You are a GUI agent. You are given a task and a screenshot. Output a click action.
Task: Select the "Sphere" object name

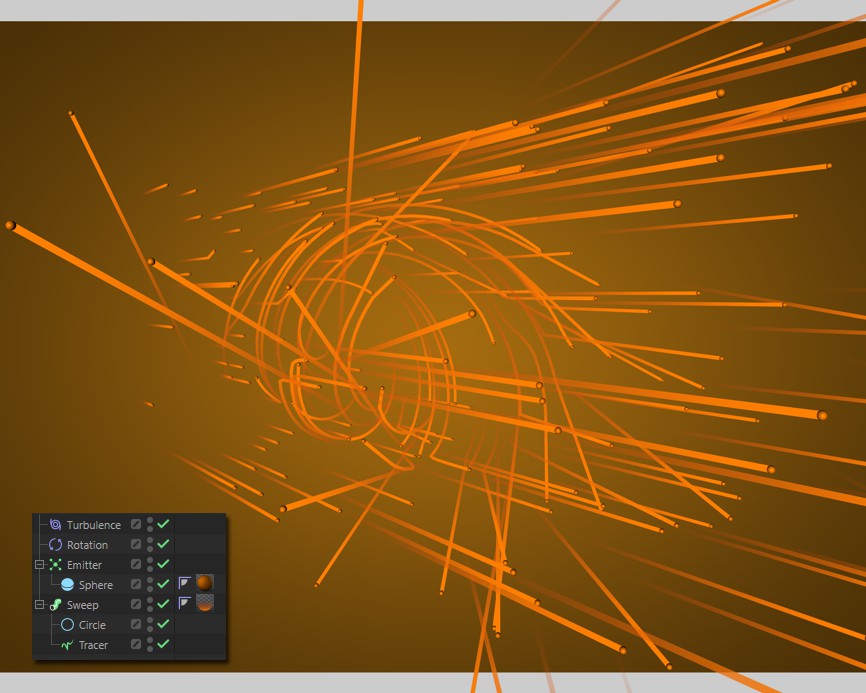(x=96, y=585)
